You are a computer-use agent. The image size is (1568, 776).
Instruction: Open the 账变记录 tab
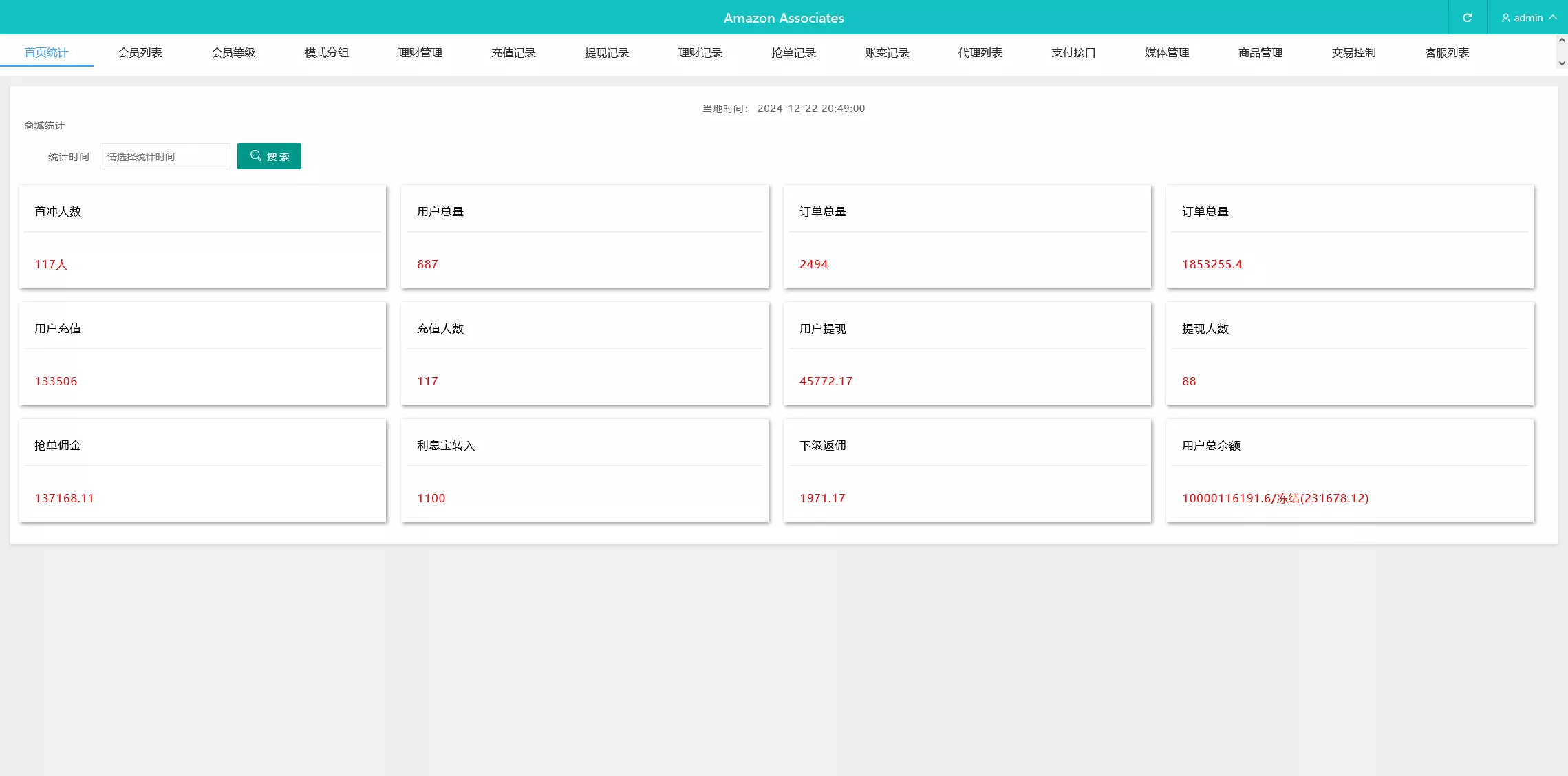pos(887,53)
